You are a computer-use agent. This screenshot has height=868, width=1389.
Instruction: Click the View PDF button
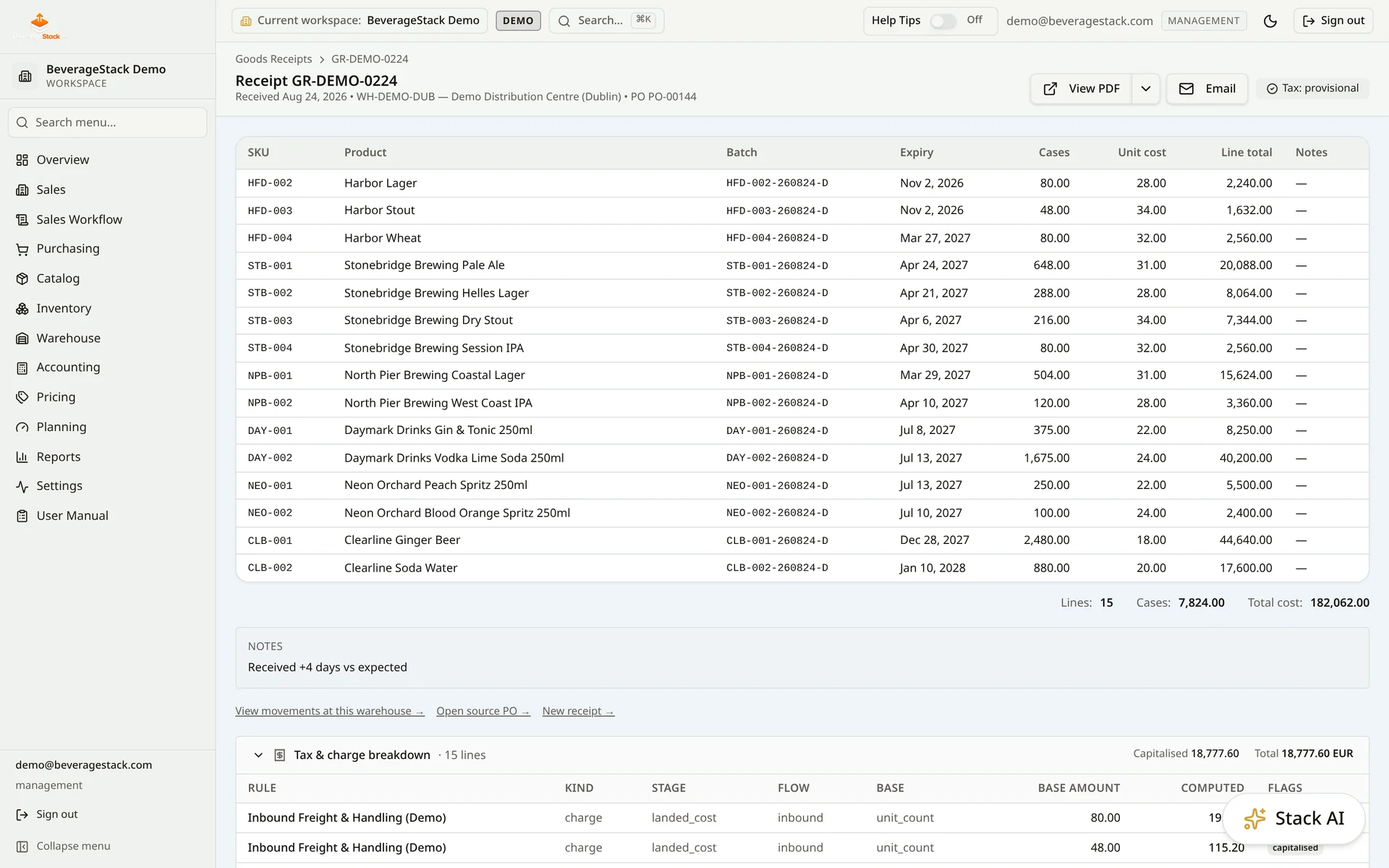tap(1081, 89)
